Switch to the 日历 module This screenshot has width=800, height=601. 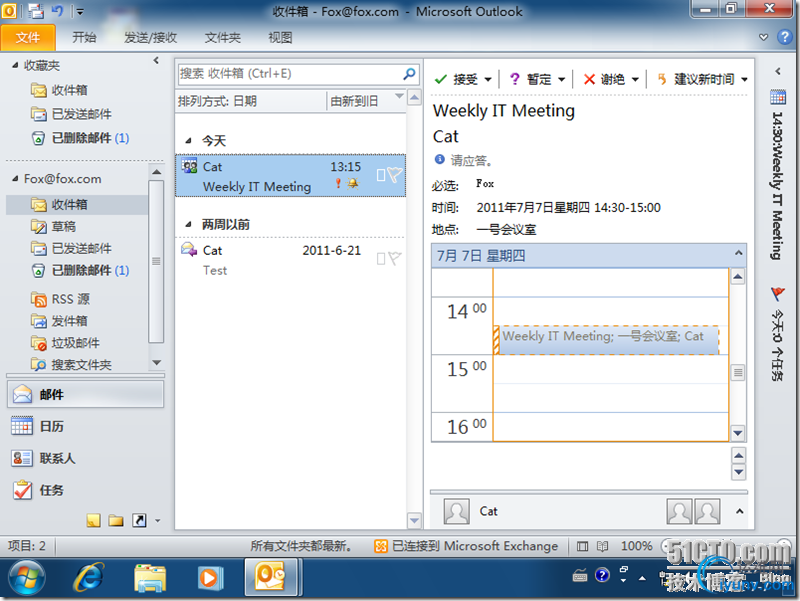85,426
